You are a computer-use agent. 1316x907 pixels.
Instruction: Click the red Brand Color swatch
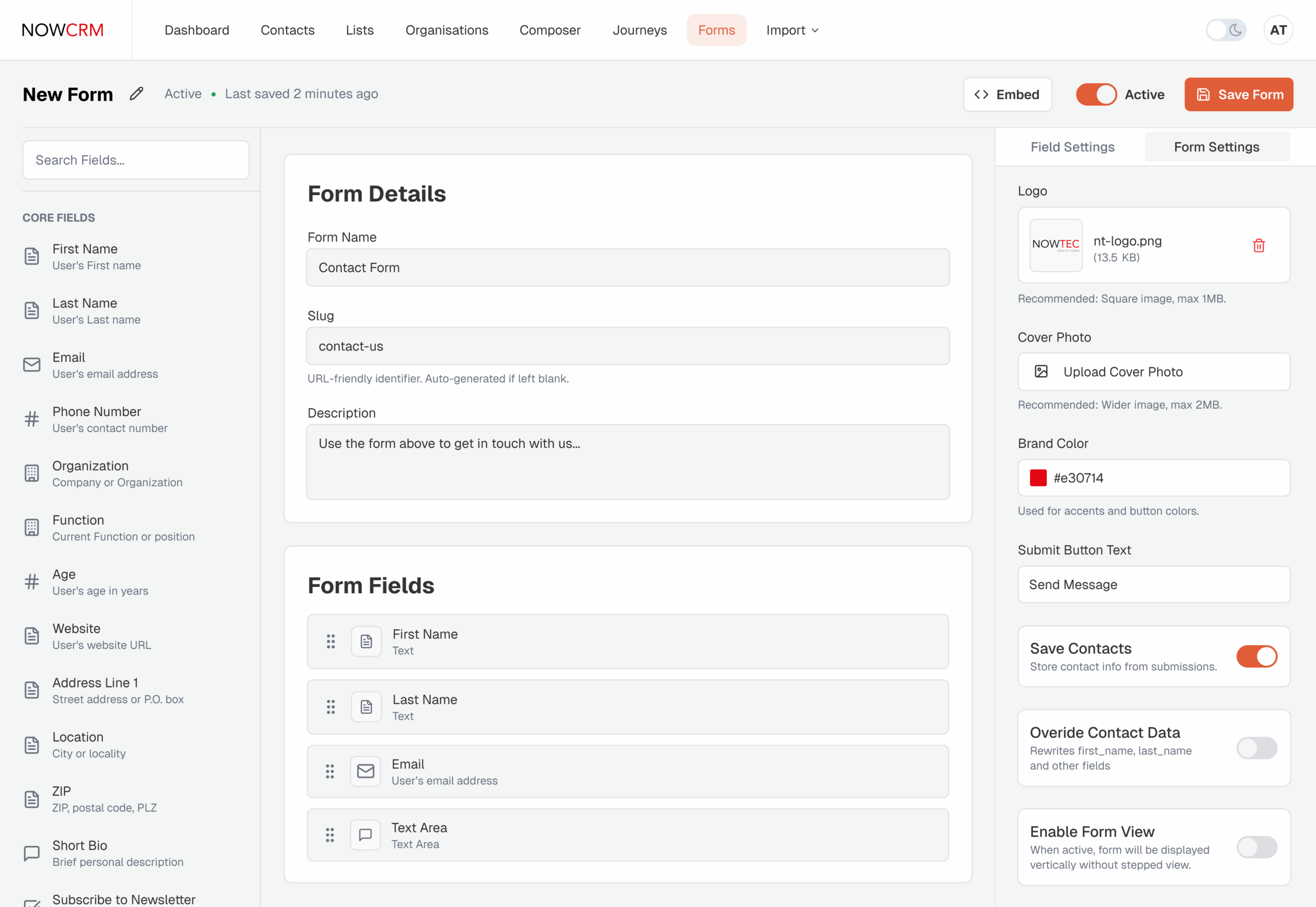click(x=1038, y=478)
